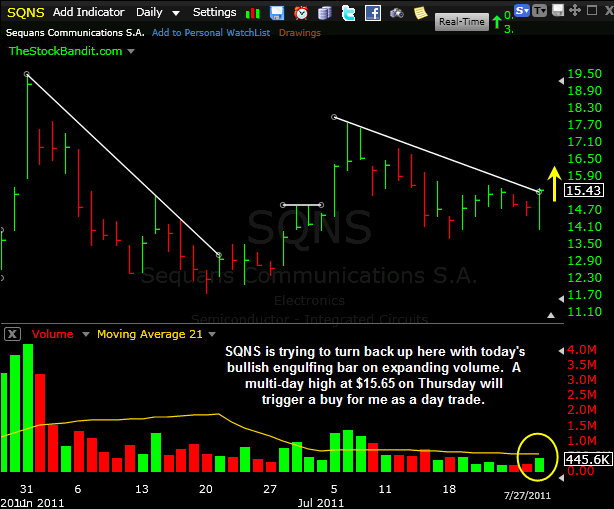Open the Drawings link
The width and height of the screenshot is (614, 509).
coord(300,33)
